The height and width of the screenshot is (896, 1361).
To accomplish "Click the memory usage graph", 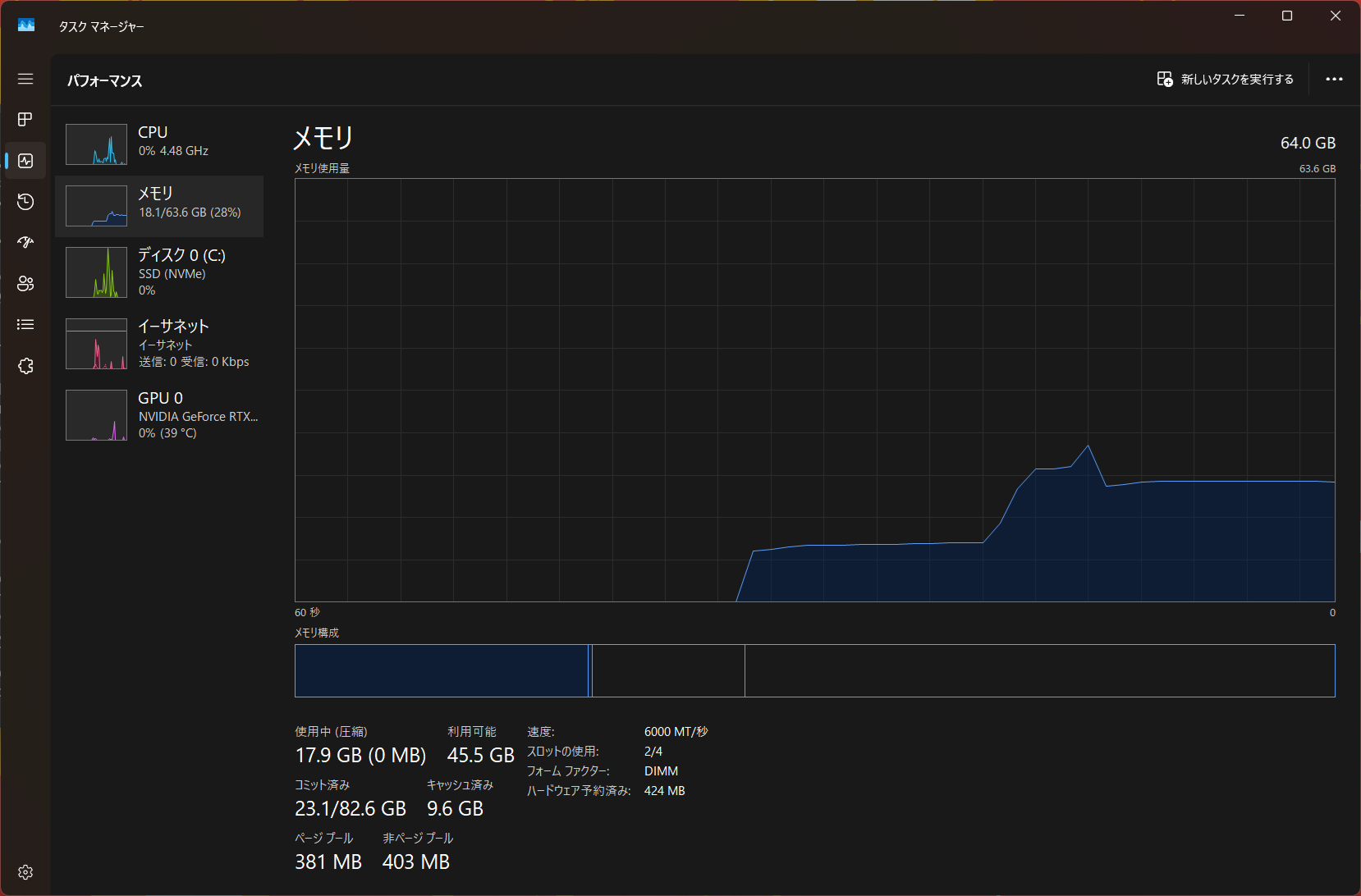I will click(x=814, y=390).
